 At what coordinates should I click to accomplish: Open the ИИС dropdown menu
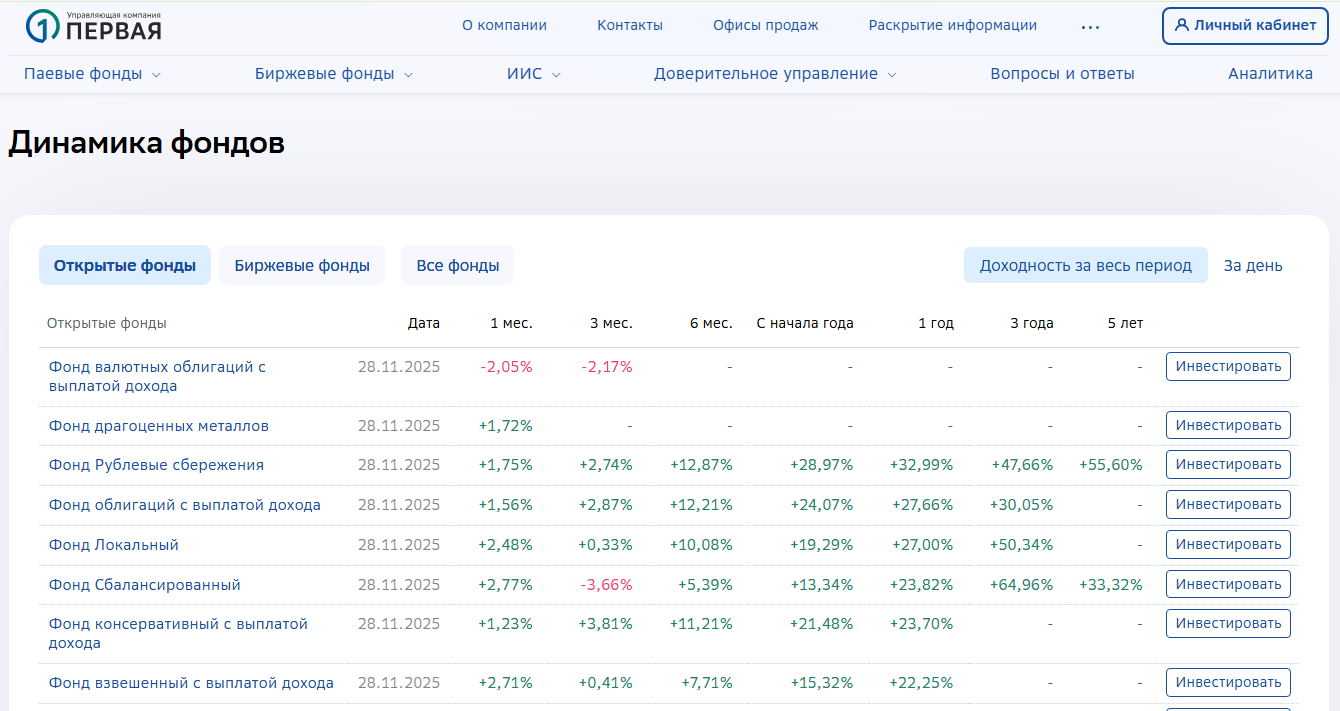[x=556, y=75]
